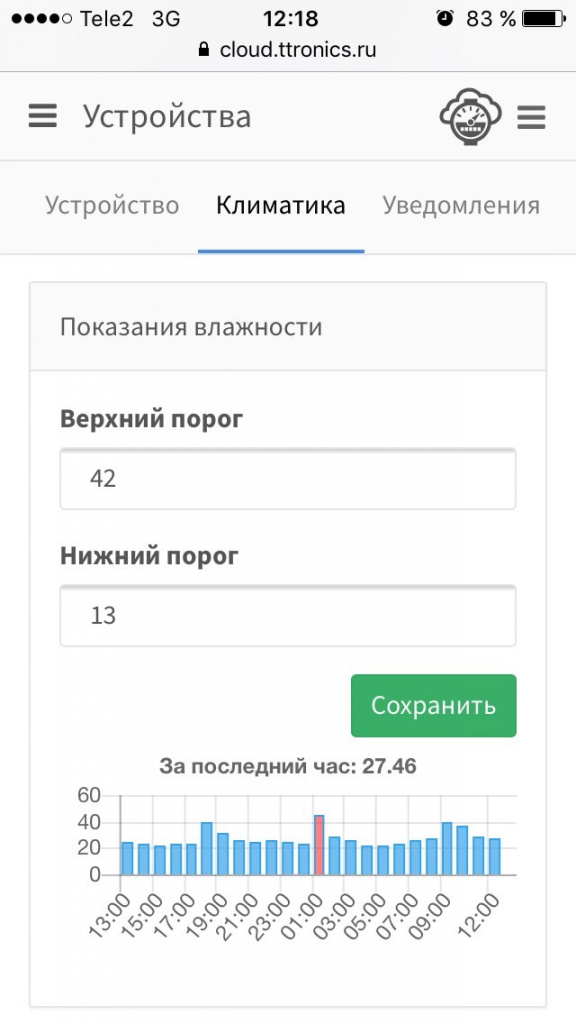The height and width of the screenshot is (1024, 576).
Task: Open the left hamburger menu
Action: (x=42, y=116)
